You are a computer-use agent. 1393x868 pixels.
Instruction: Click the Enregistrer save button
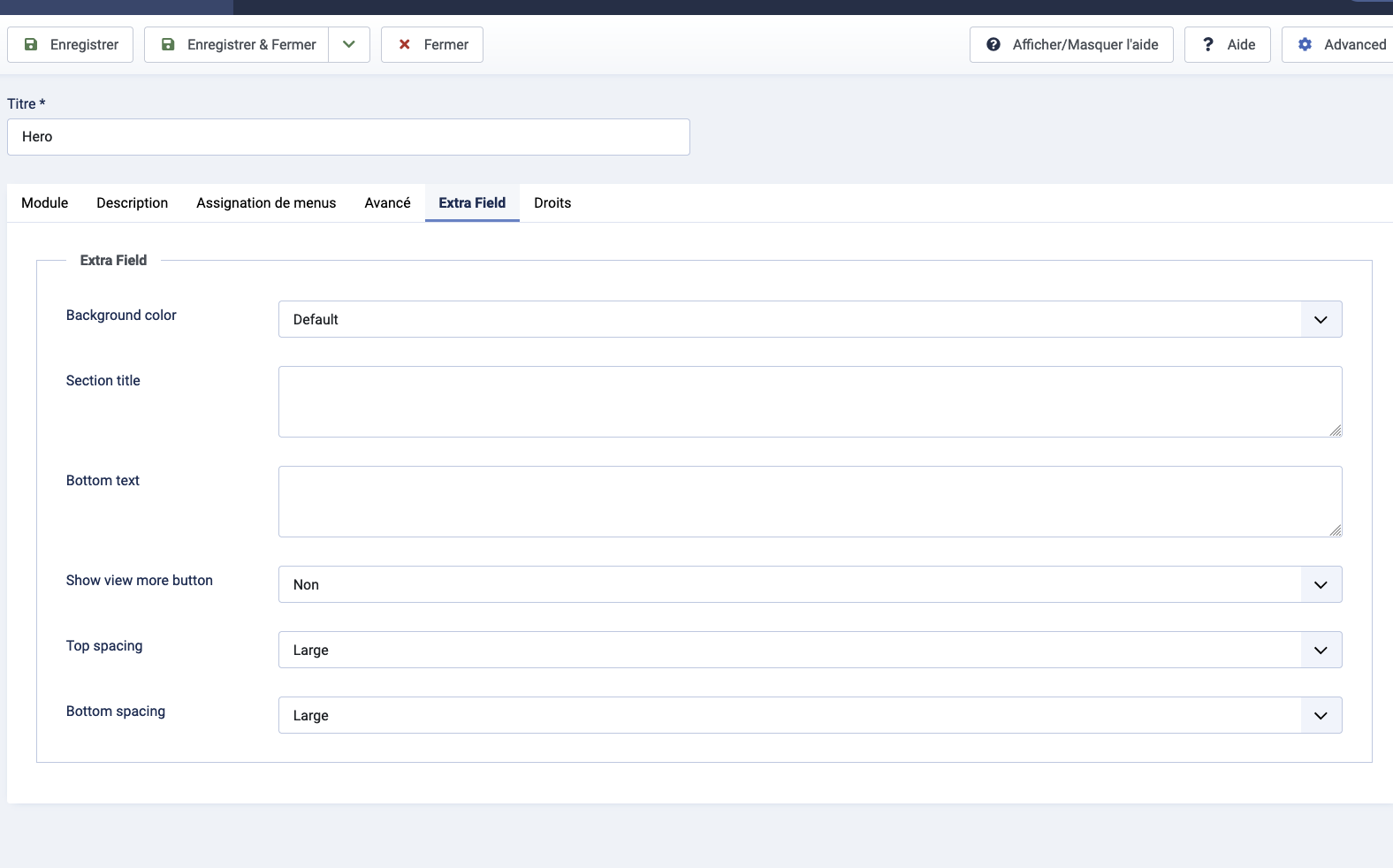tap(71, 45)
